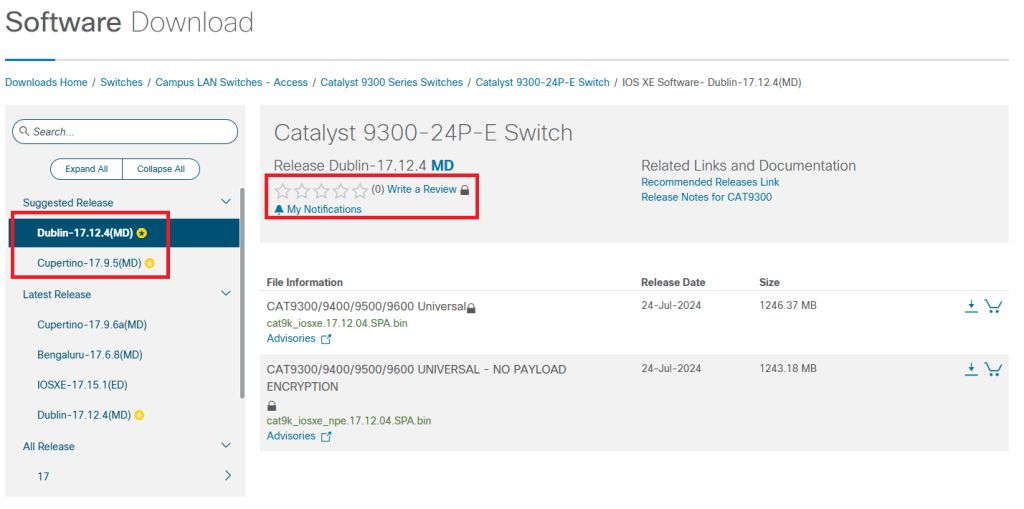This screenshot has width=1024, height=509.
Task: Collapse the All Release section
Action: point(226,446)
